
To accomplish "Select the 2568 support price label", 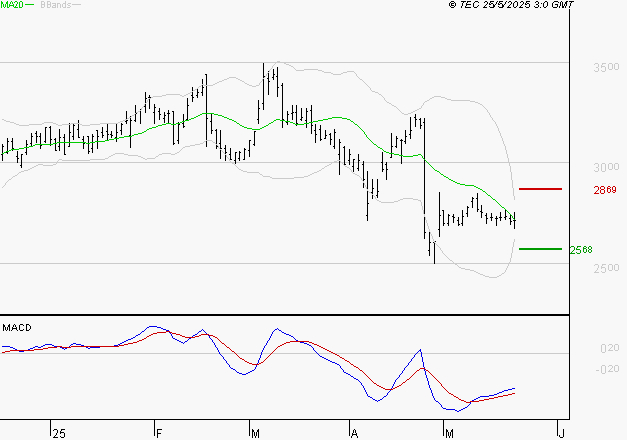I will point(580,250).
